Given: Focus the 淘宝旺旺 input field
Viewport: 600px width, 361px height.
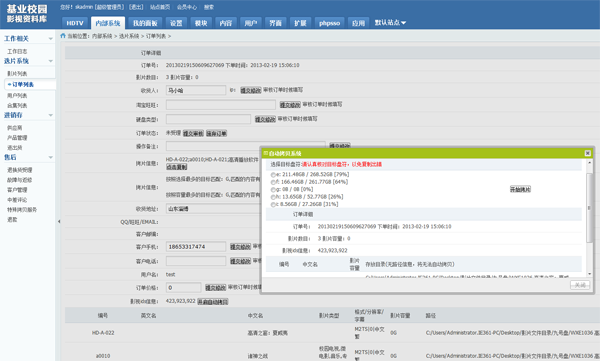Looking at the screenshot, I should [x=221, y=105].
